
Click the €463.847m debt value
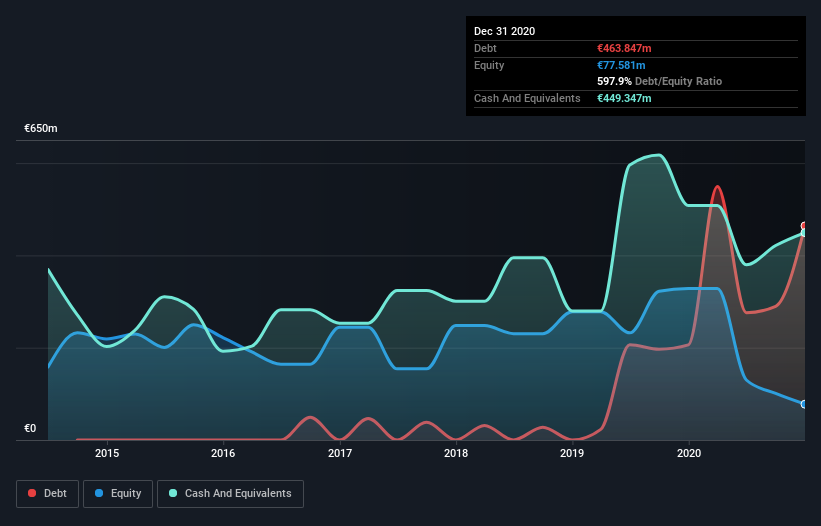(x=624, y=48)
